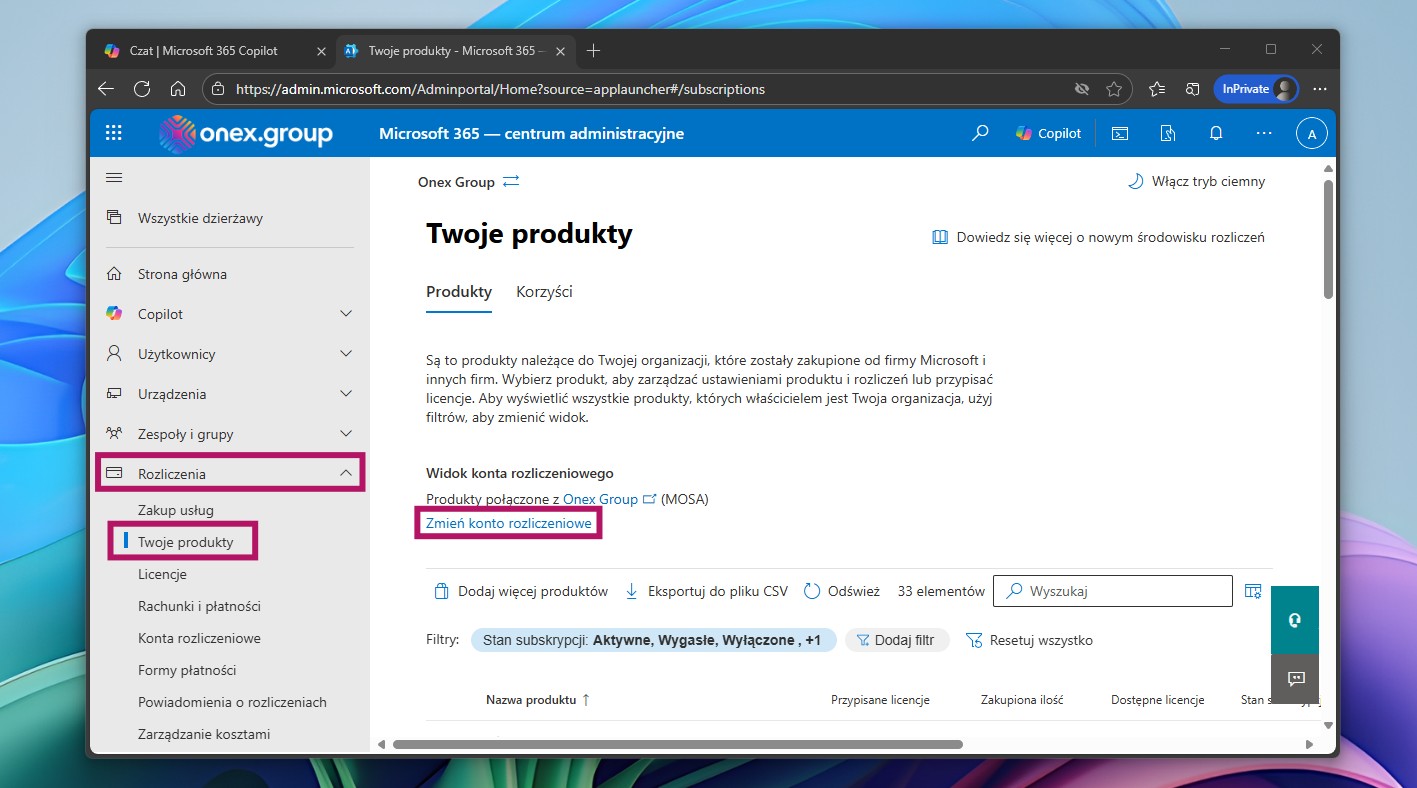Open browser home icon
The width and height of the screenshot is (1417, 788).
click(178, 89)
